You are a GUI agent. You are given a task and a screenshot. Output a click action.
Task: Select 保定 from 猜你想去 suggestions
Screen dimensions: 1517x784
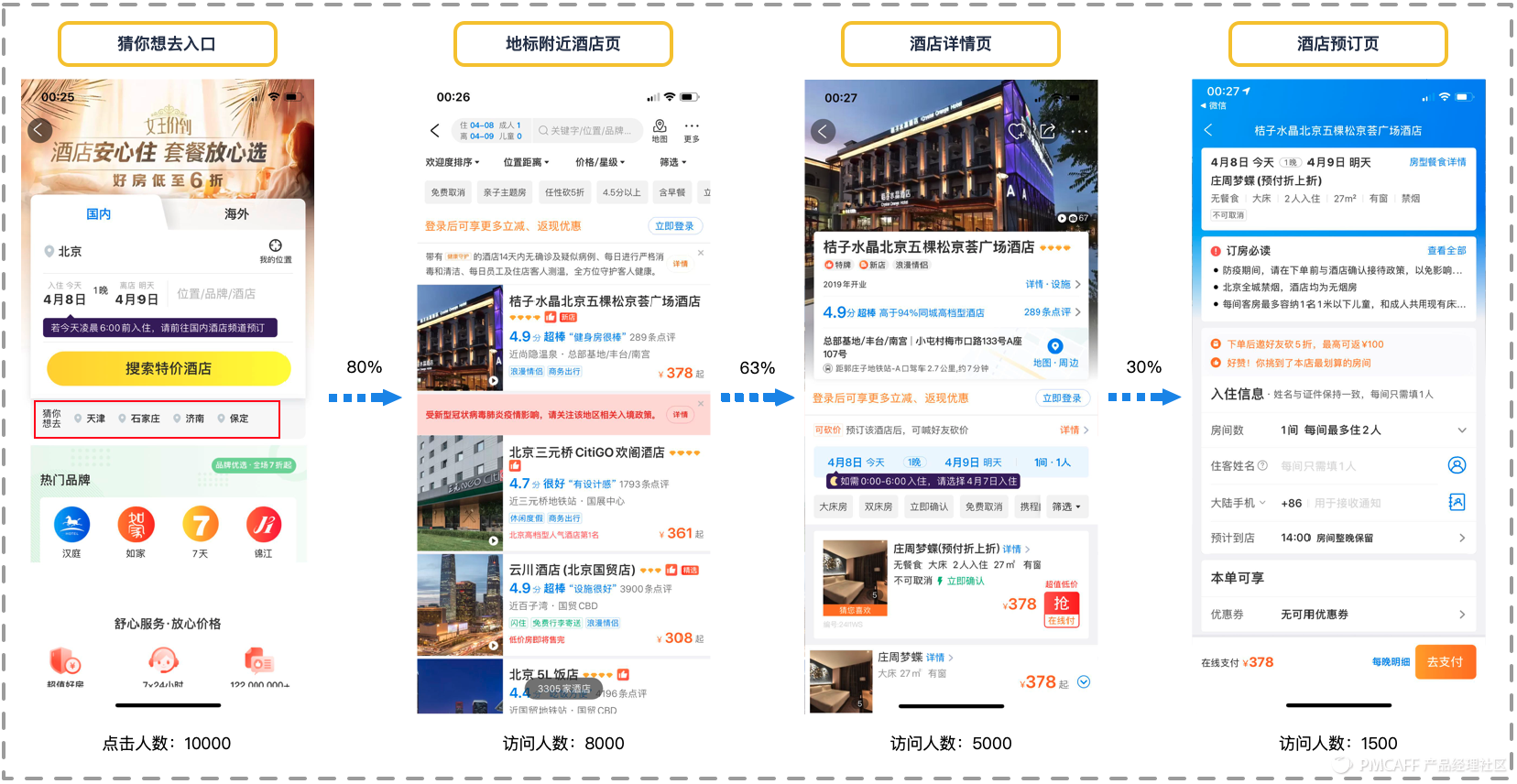point(233,419)
